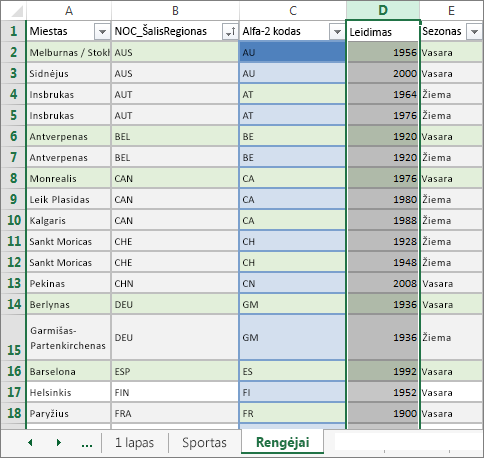Switch to the Sportas sheet tab
Viewport: 484px width, 458px height.
pos(204,443)
